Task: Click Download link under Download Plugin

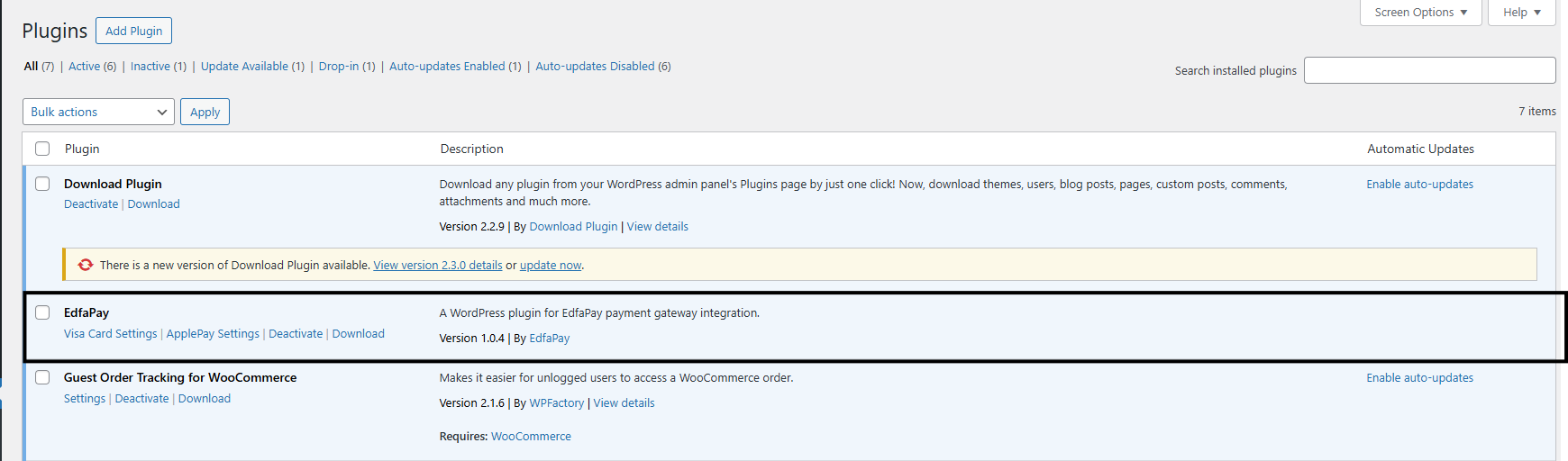Action: (154, 204)
